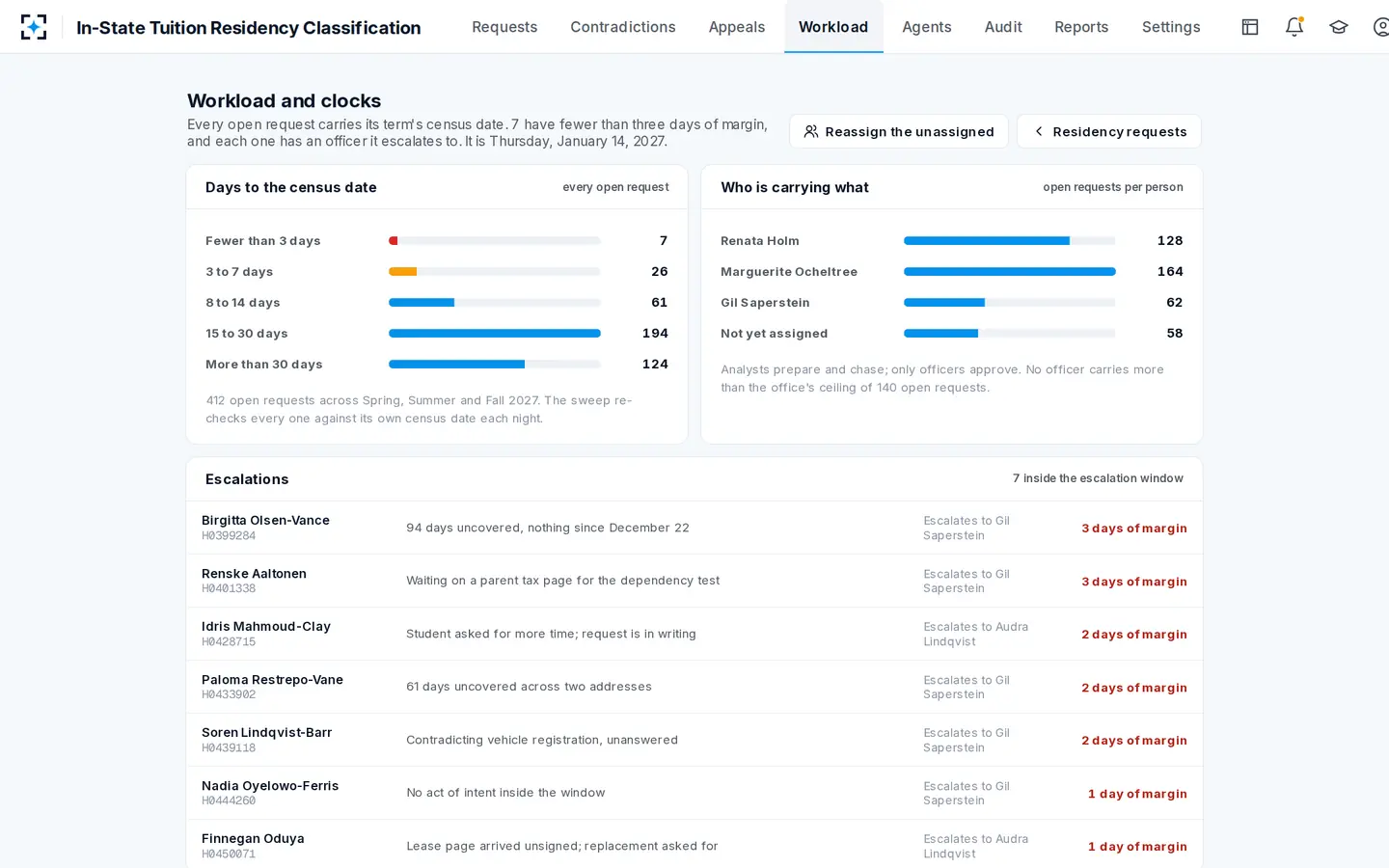Screen dimensions: 1389x868
Task: Open the Agents tab
Action: (927, 27)
